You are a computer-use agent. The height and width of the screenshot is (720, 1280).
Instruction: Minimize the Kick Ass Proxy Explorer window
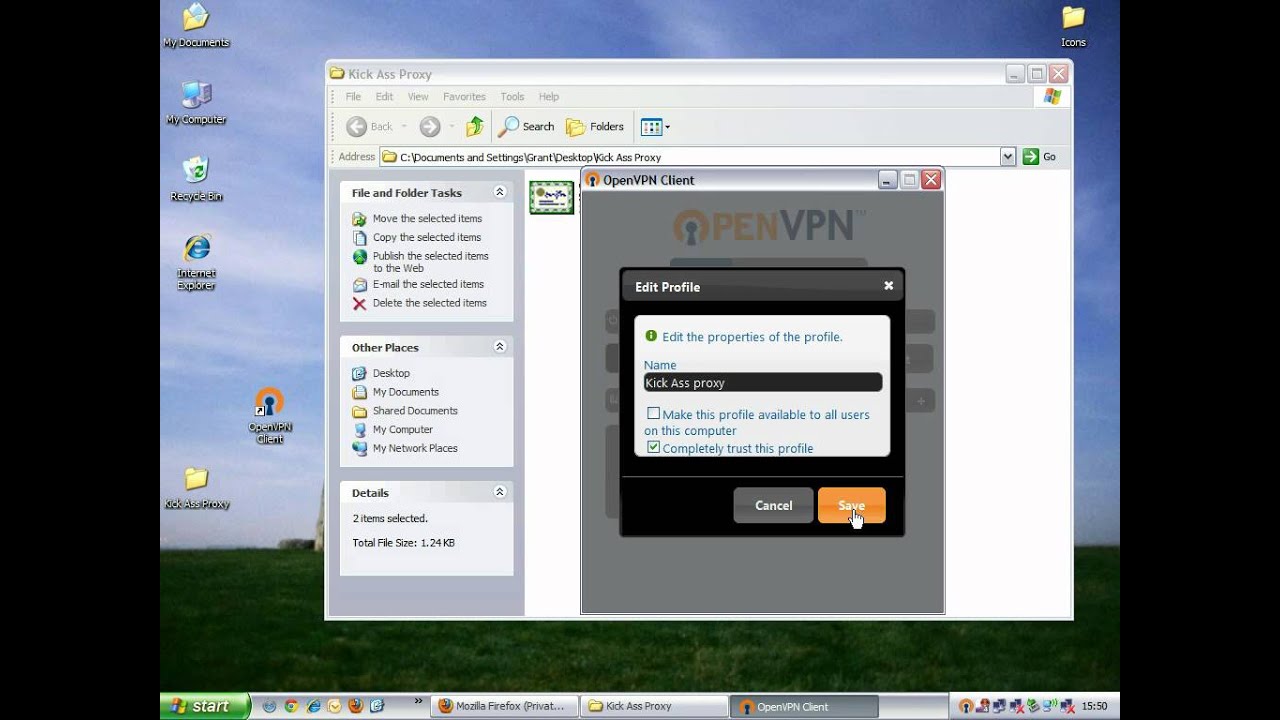(1016, 73)
